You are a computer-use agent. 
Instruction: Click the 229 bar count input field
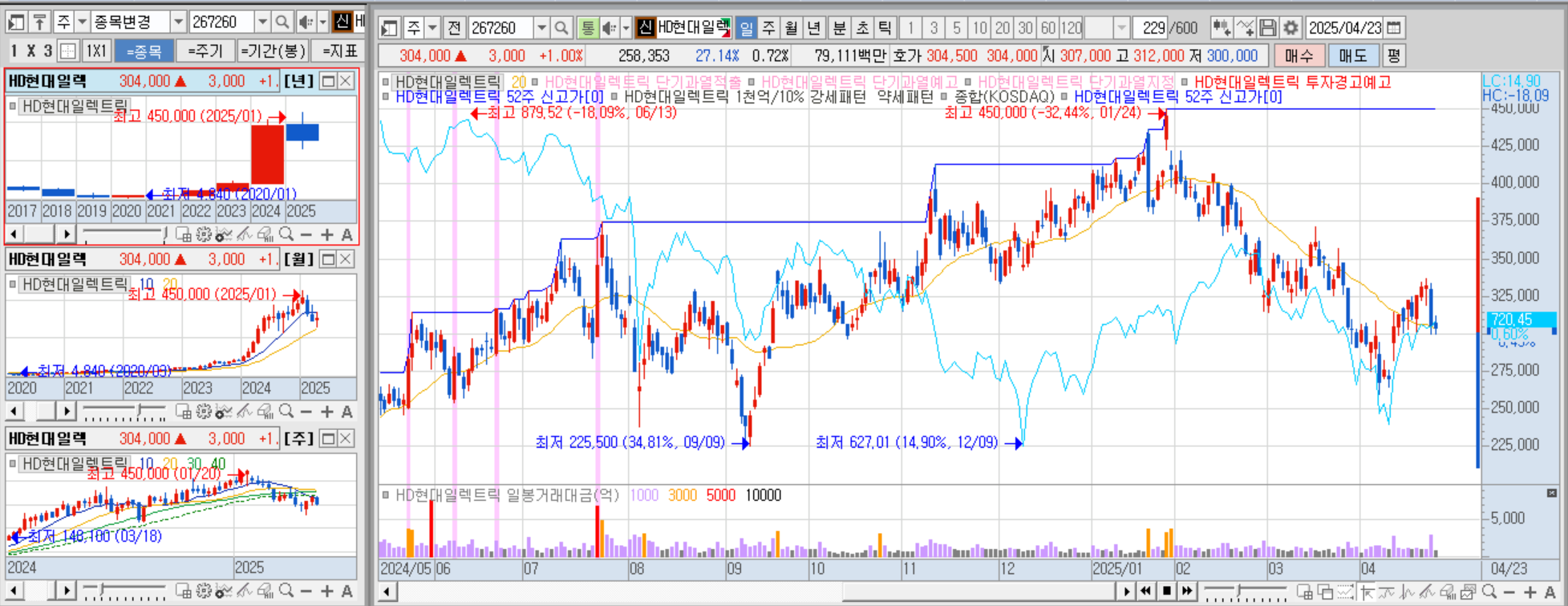click(1150, 28)
